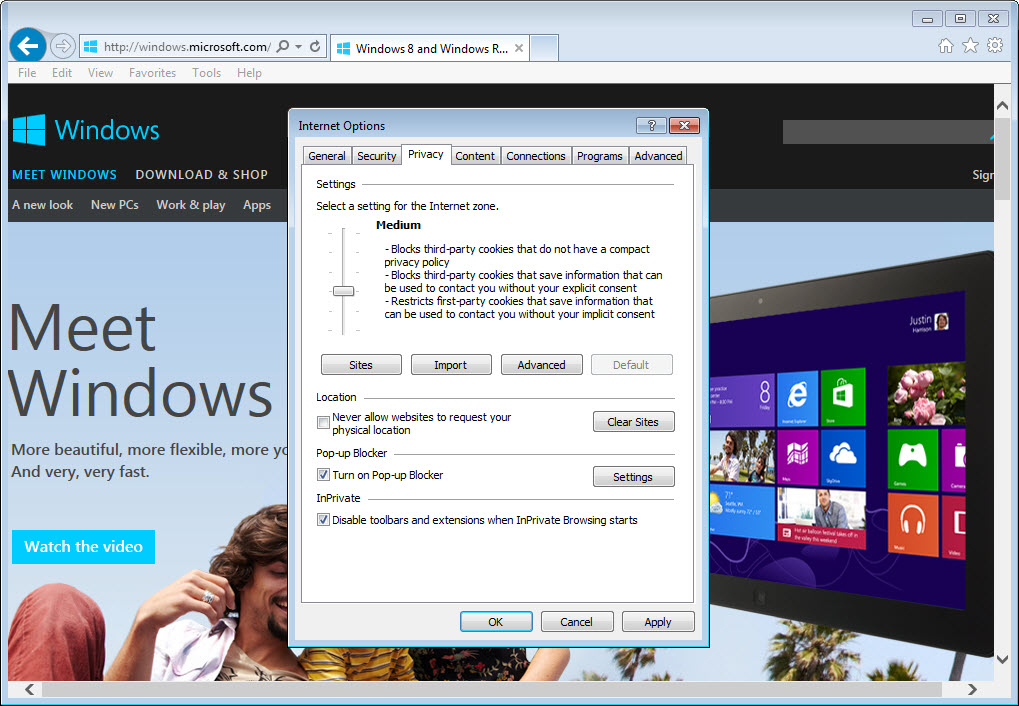Click the browser Forward arrow button
Screen dimensions: 1019x706
click(62, 46)
